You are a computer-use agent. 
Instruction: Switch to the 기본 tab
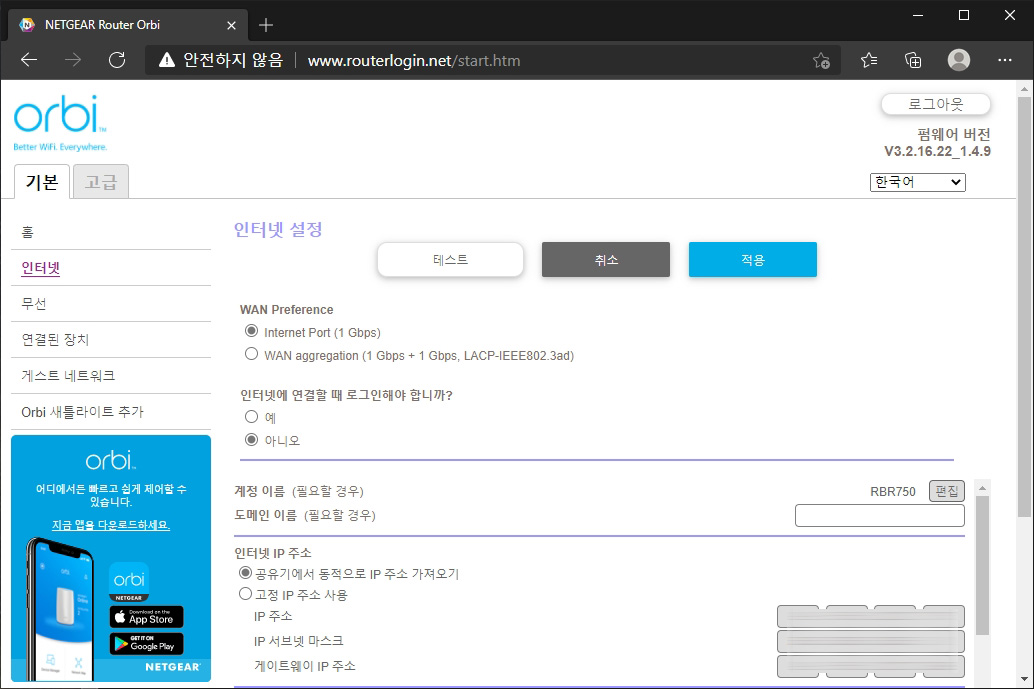[x=42, y=182]
